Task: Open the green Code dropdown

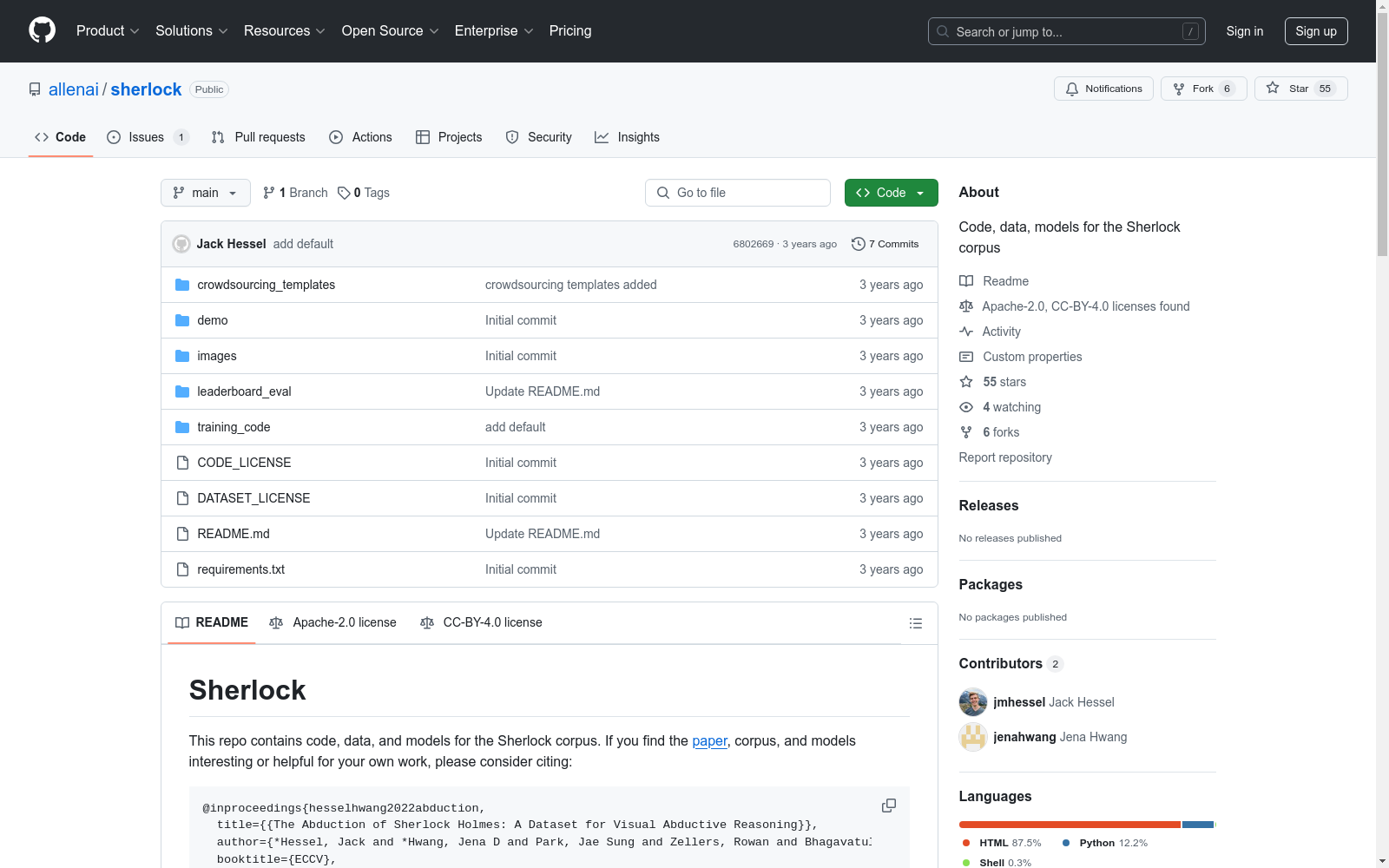Action: 892,193
